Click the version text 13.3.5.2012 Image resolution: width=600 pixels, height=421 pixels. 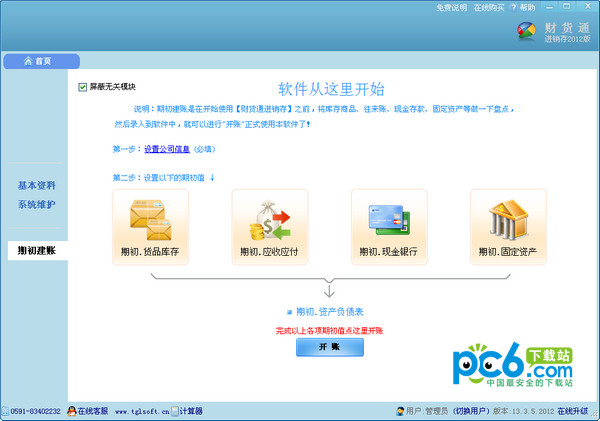pos(533,411)
